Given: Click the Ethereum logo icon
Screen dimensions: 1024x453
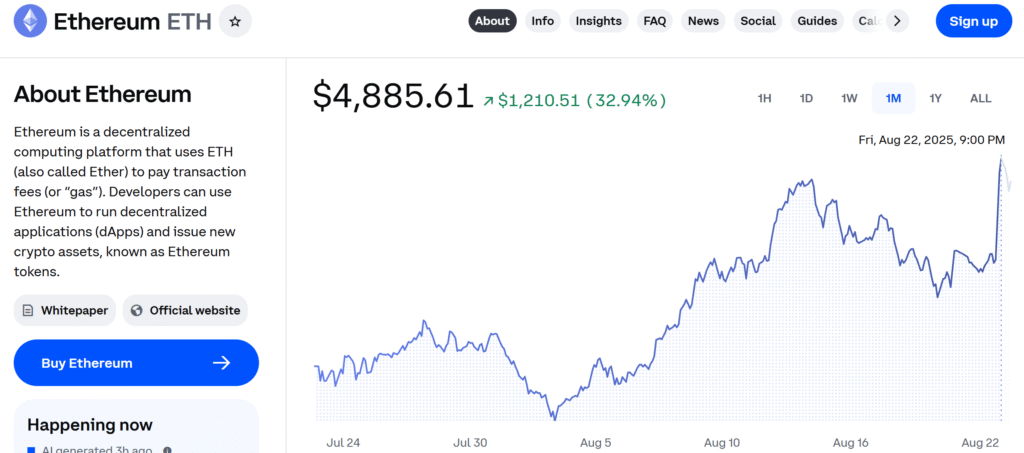Looking at the screenshot, I should pos(30,21).
